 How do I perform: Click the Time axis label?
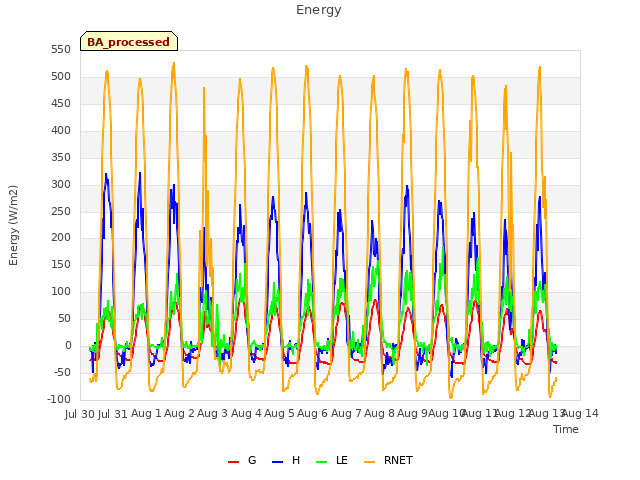[x=566, y=429]
